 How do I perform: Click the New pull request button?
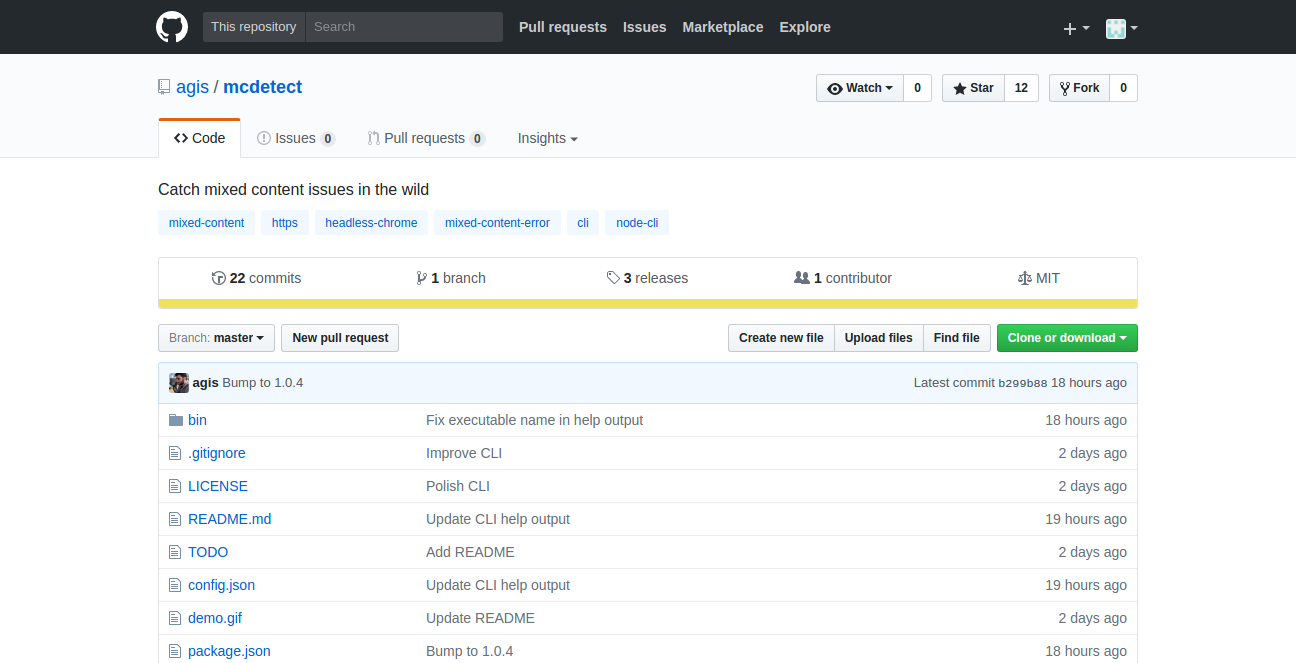[x=340, y=338]
